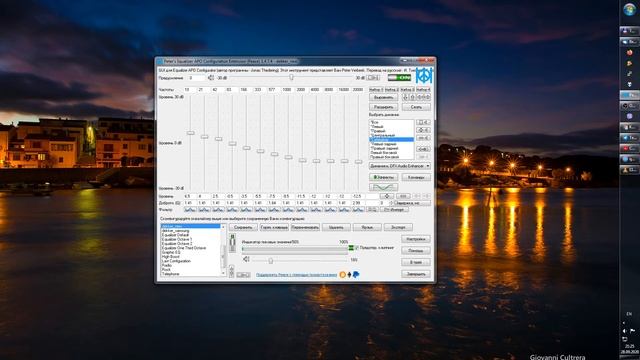
Task: Set the filter type icon for the 83 Hz band
Action: tap(232, 209)
